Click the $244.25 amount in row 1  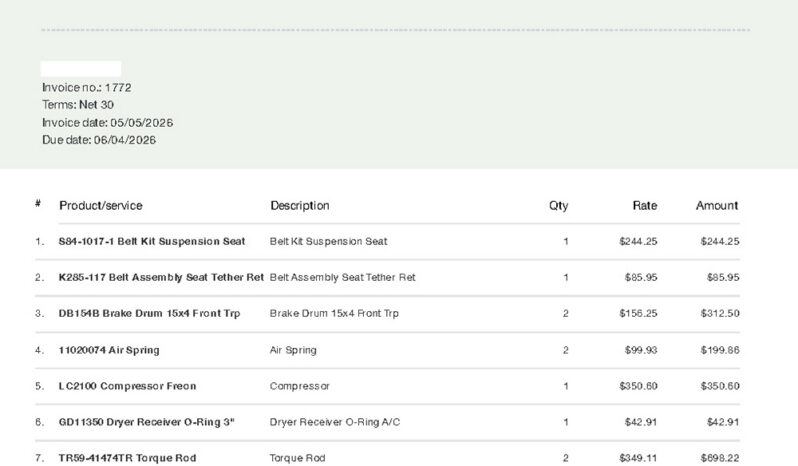[720, 241]
